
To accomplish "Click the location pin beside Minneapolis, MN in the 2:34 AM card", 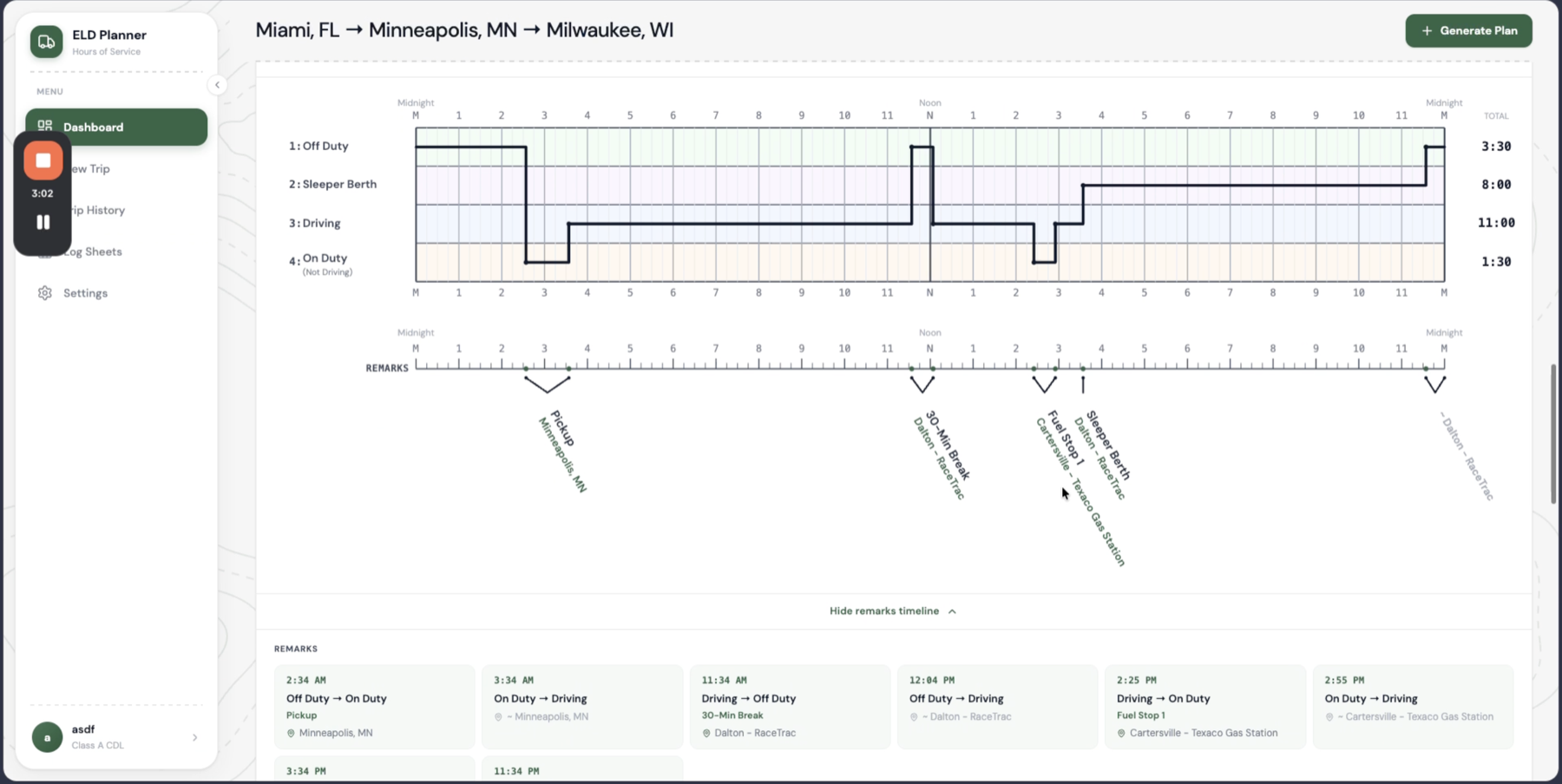I will tap(291, 734).
